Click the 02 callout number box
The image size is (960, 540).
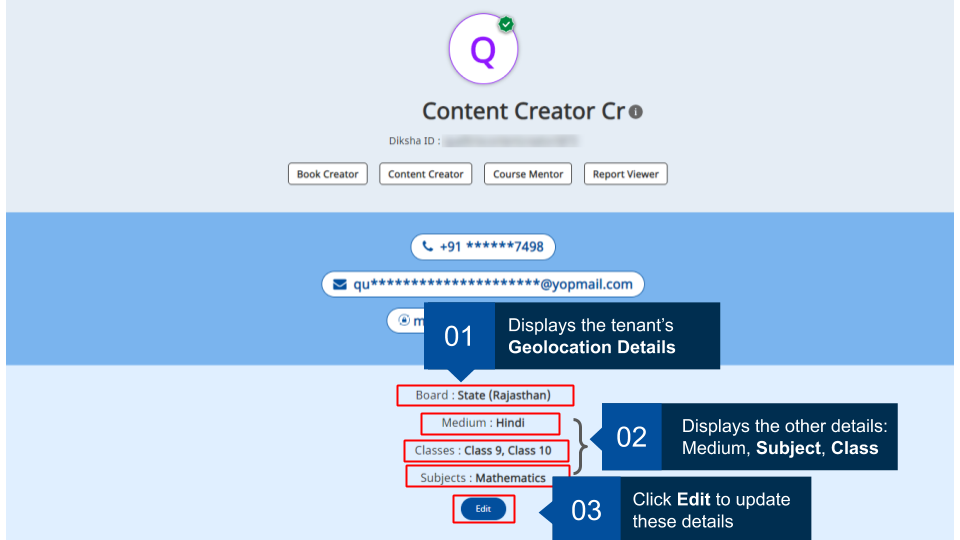click(x=631, y=436)
